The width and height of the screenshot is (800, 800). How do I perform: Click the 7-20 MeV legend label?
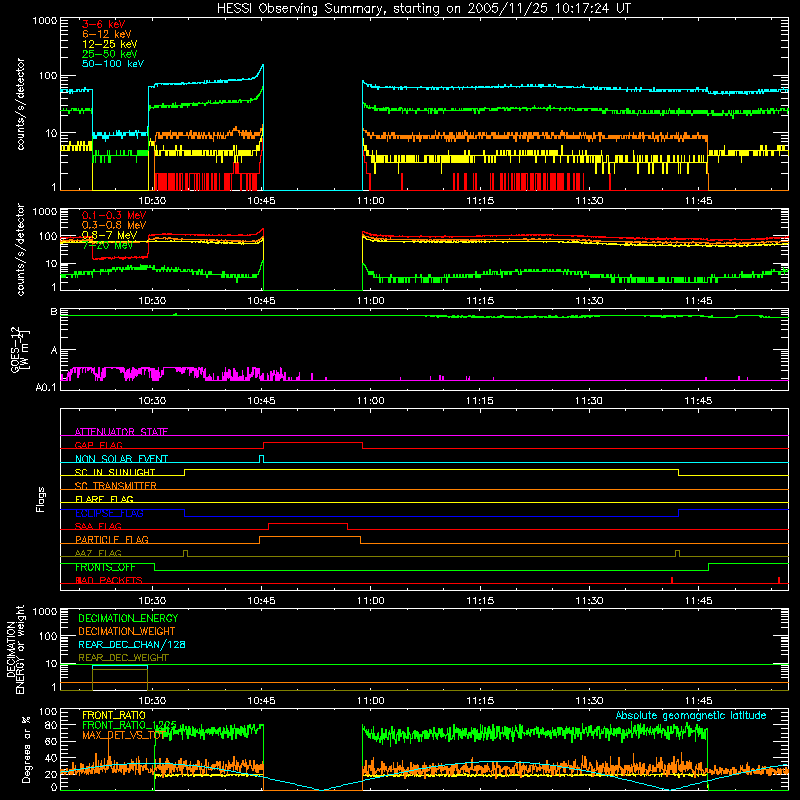[107, 245]
